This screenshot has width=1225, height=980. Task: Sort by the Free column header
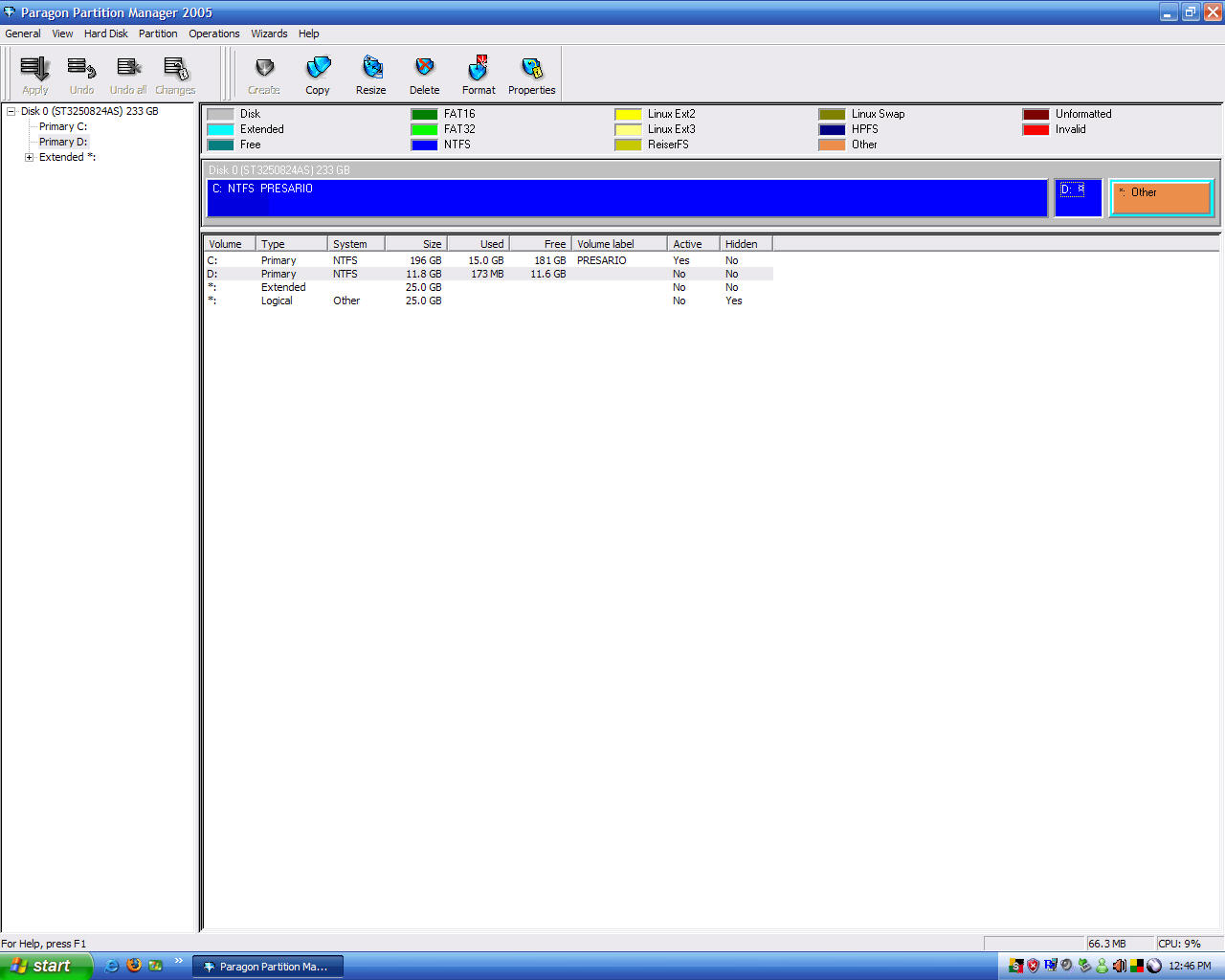coord(541,244)
